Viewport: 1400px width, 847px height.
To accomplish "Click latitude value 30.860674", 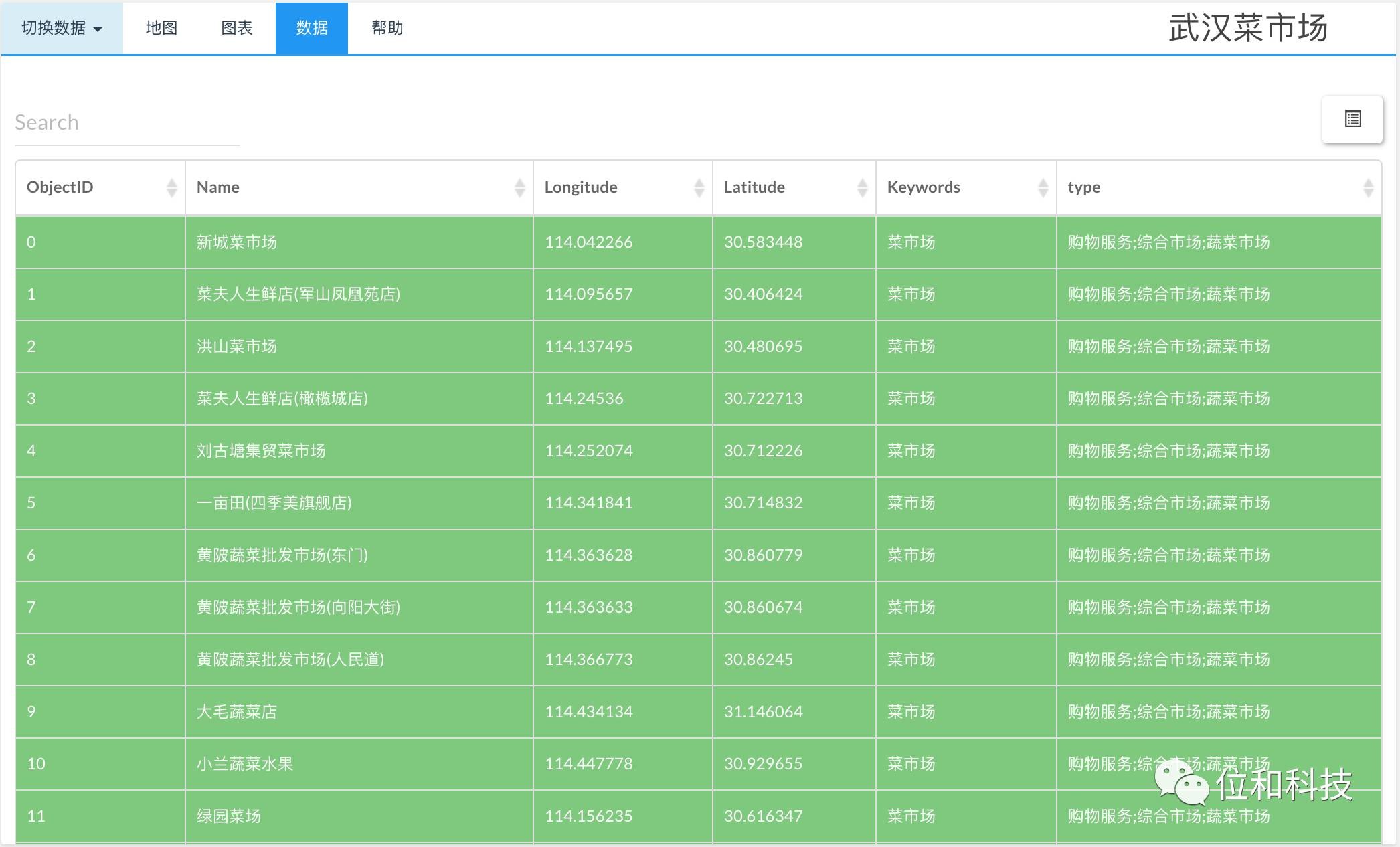I will (764, 607).
